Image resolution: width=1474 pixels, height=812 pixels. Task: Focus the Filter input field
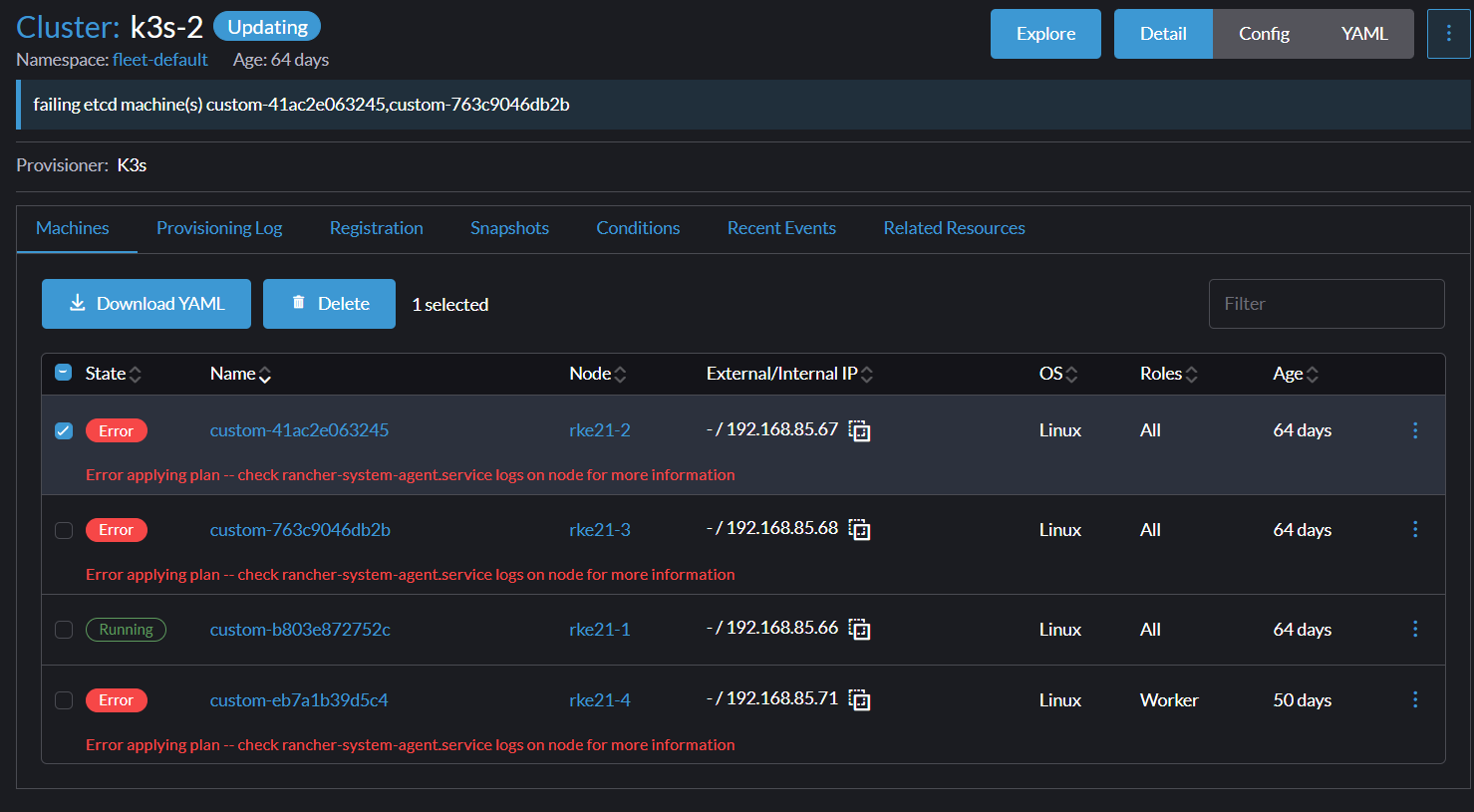pos(1327,304)
